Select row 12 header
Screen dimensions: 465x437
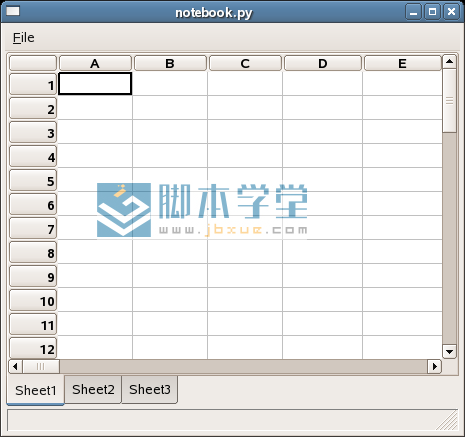pyautogui.click(x=33, y=348)
